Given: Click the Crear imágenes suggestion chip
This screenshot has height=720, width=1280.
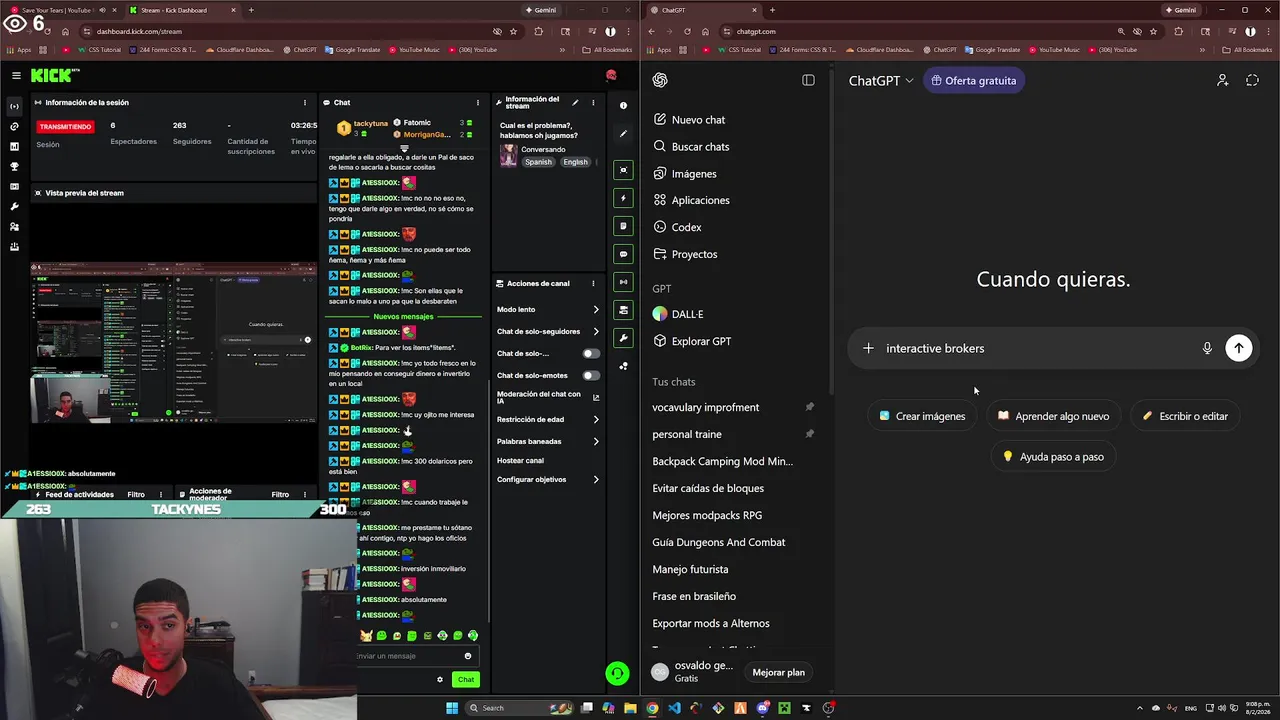Looking at the screenshot, I should coord(922,416).
